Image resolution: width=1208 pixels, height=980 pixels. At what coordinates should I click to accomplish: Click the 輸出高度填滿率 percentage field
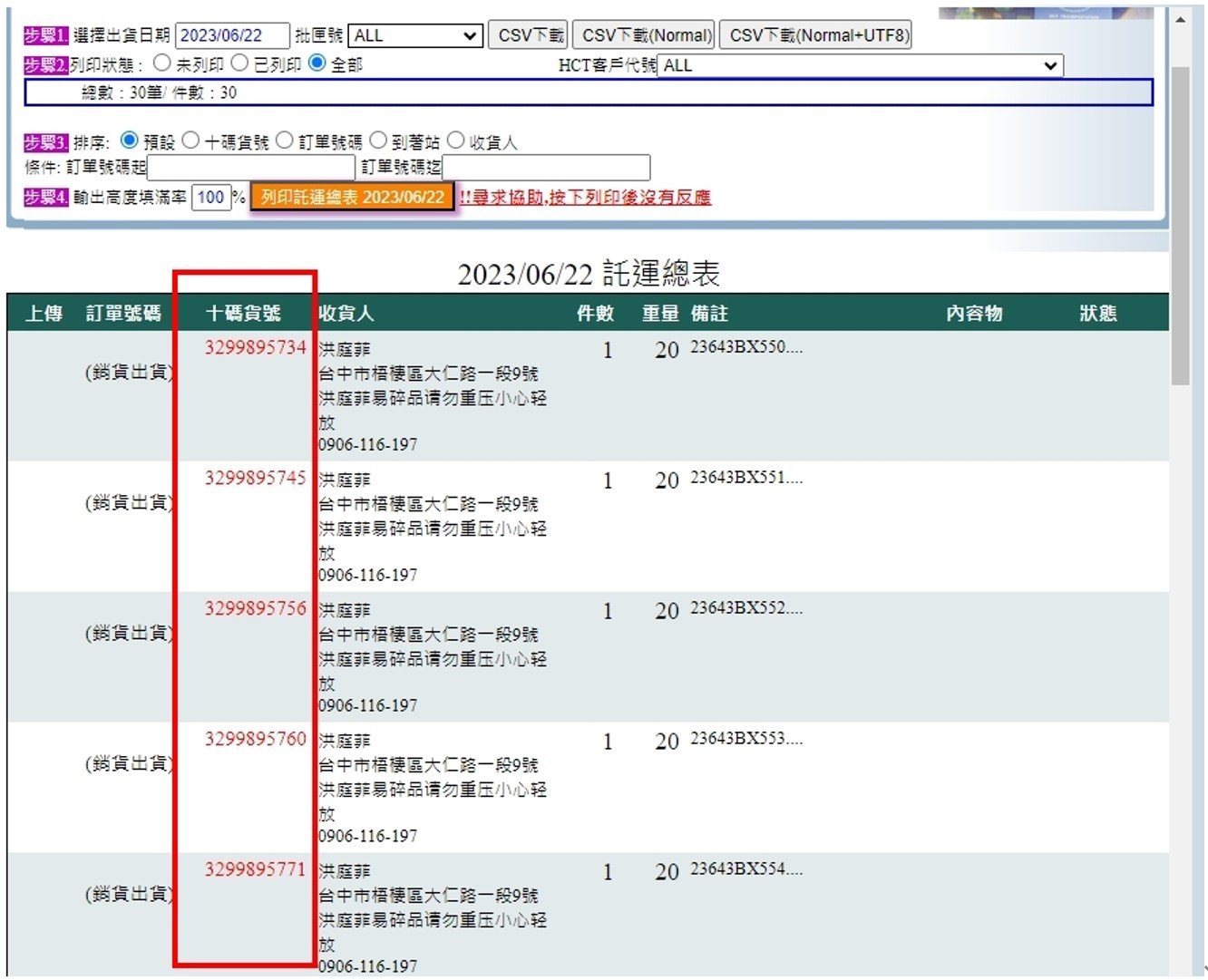(x=210, y=197)
